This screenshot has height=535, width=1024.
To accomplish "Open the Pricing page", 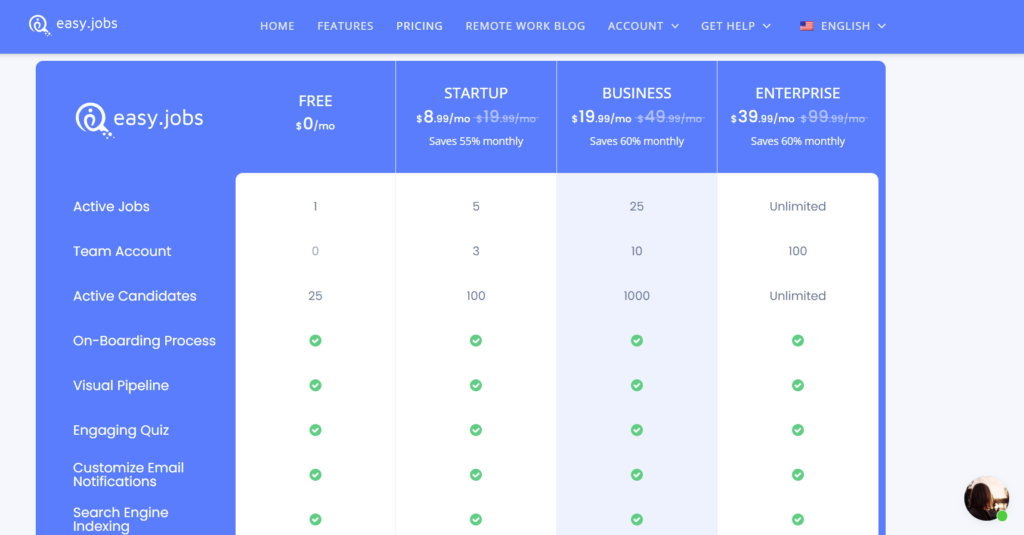I will (419, 26).
